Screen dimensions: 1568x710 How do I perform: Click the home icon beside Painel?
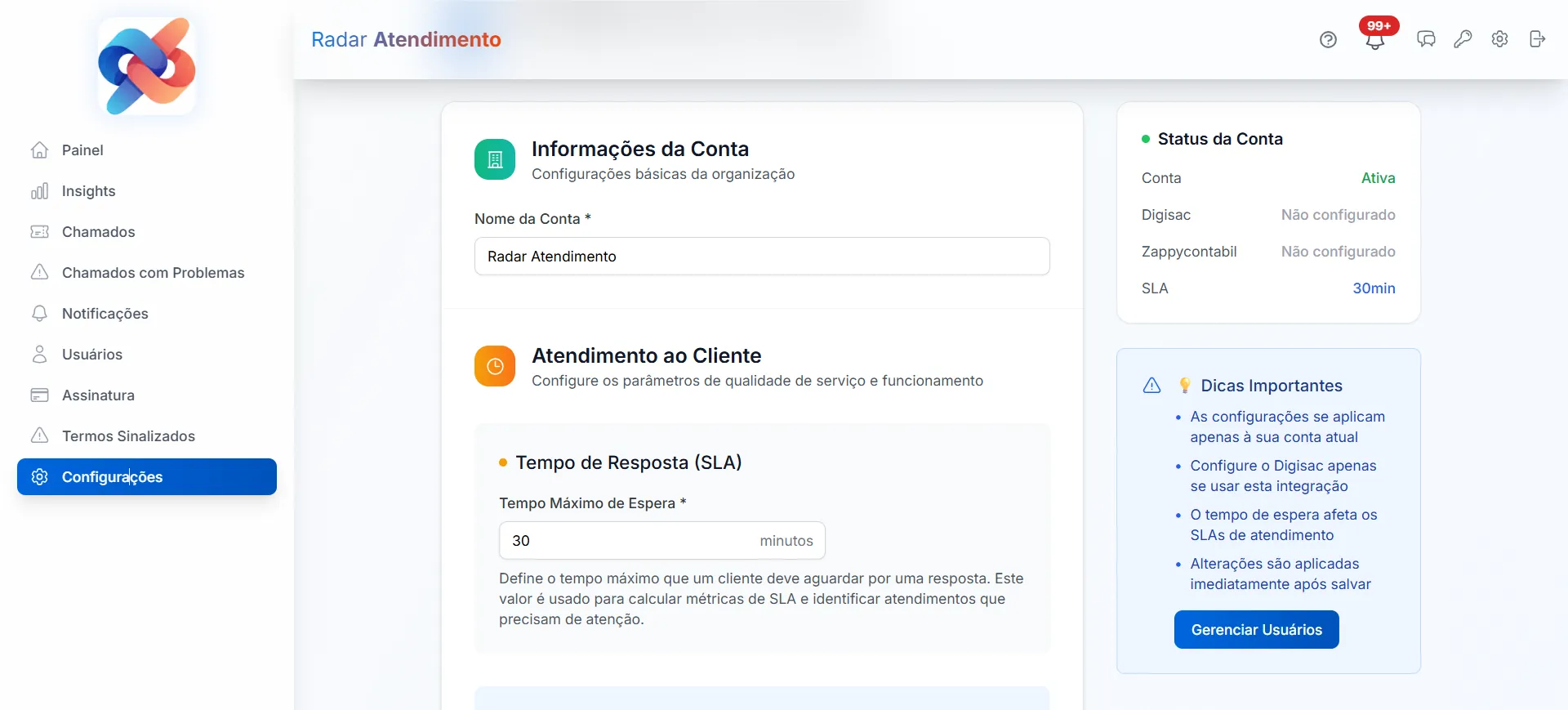(39, 150)
